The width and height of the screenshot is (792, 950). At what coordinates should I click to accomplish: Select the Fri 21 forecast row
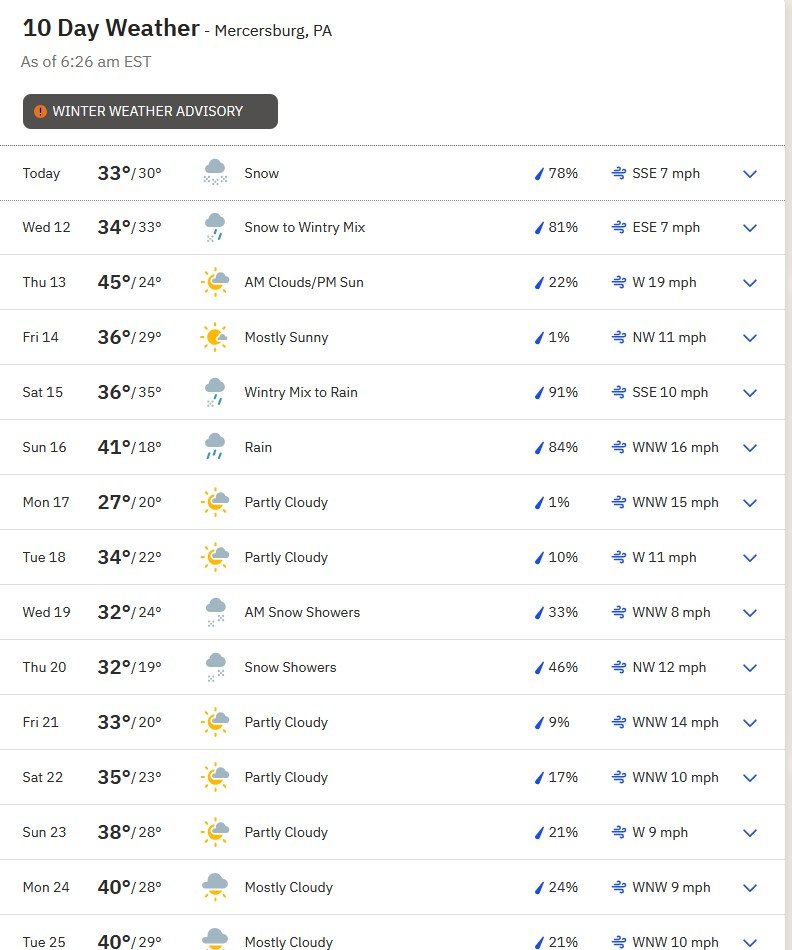point(393,722)
